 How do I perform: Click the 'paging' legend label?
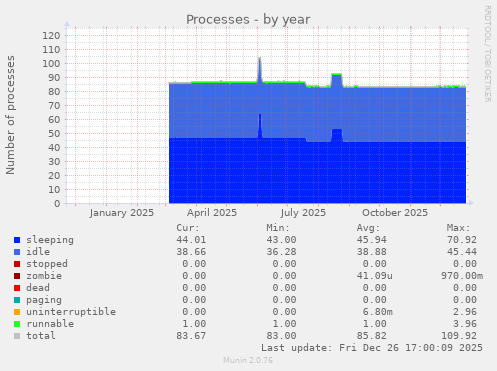pyautogui.click(x=44, y=300)
